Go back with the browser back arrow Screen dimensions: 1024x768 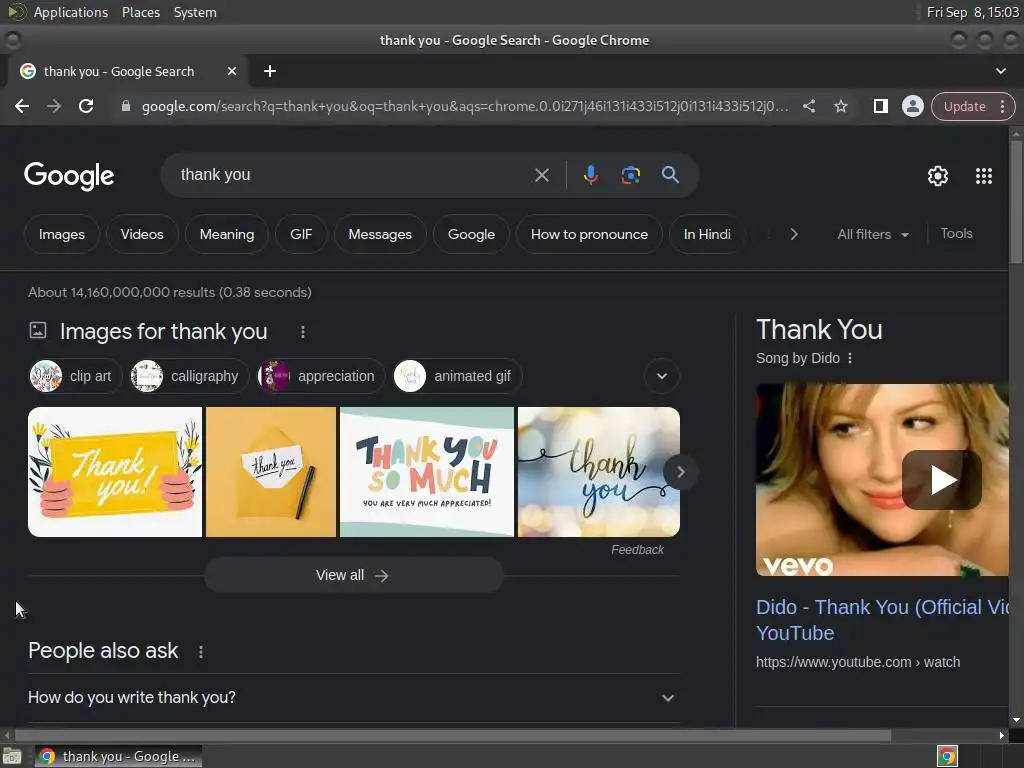click(22, 106)
